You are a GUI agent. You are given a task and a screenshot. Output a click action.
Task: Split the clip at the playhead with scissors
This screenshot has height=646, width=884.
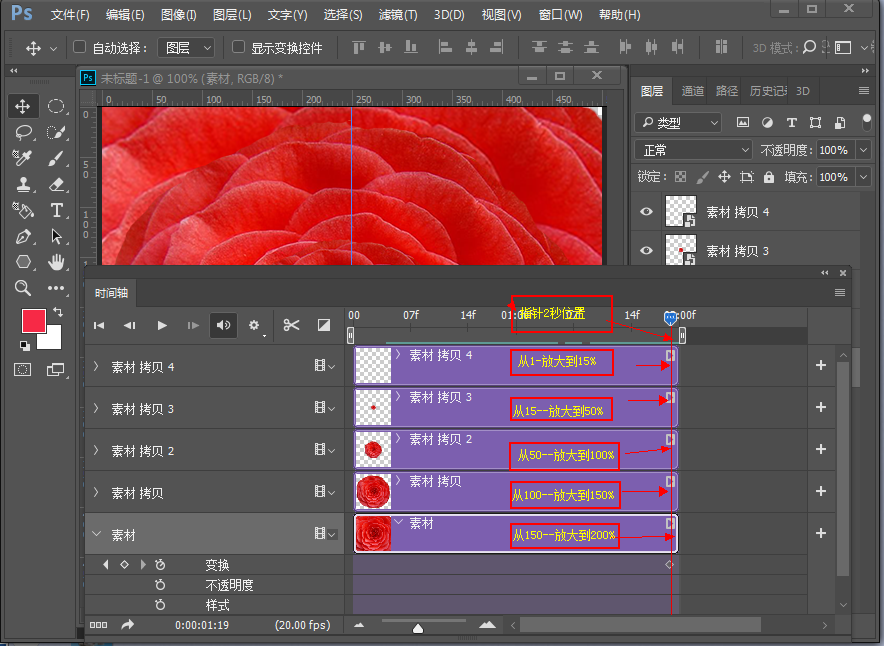click(291, 325)
